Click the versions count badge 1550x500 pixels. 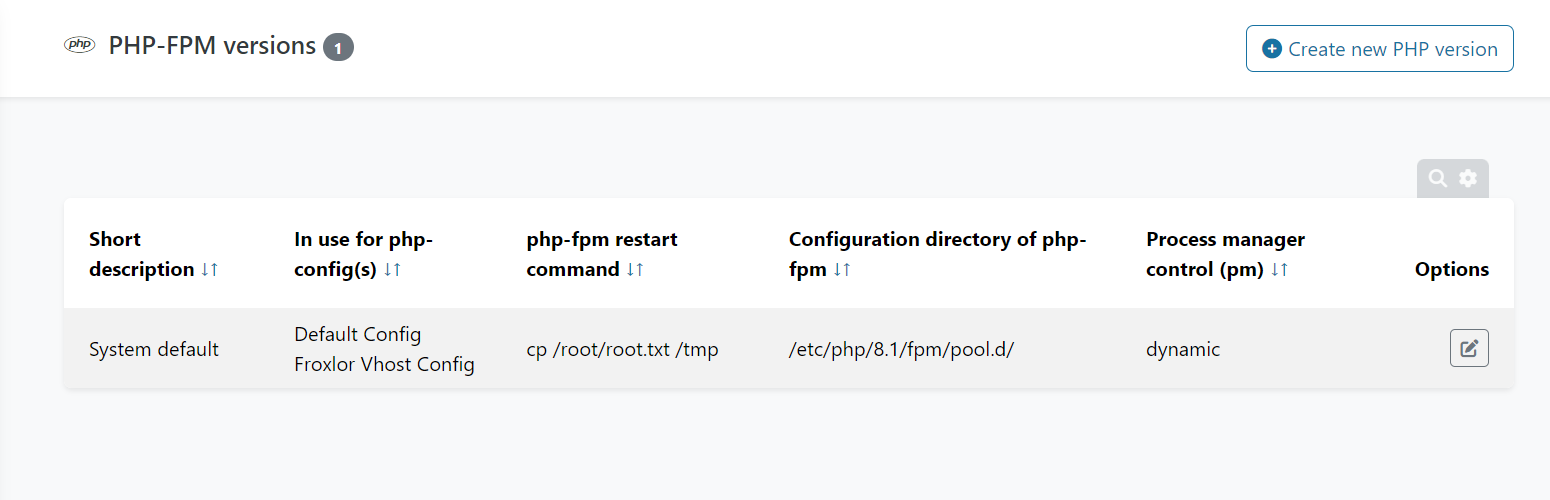[338, 47]
